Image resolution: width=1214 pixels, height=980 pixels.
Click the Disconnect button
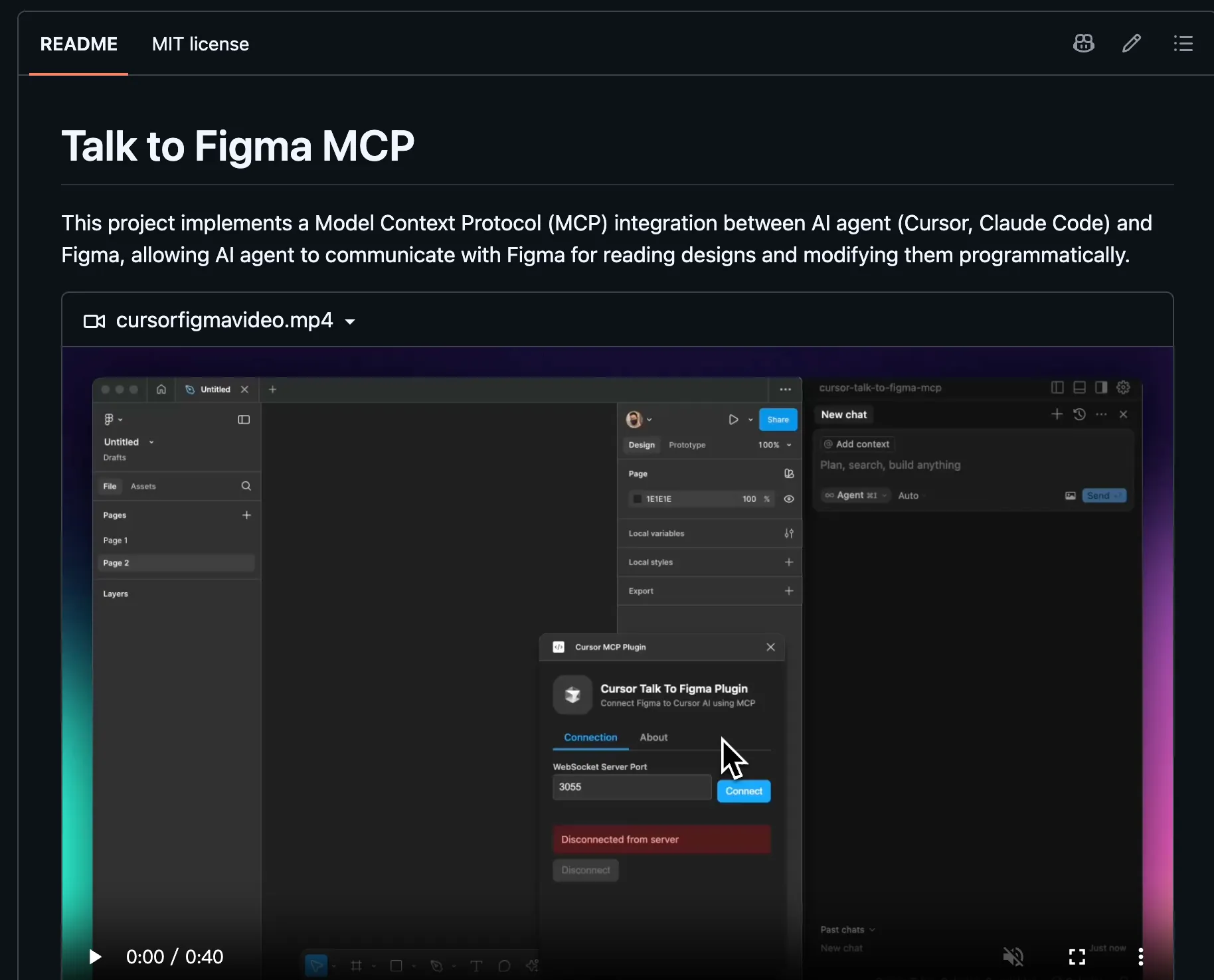tap(586, 870)
